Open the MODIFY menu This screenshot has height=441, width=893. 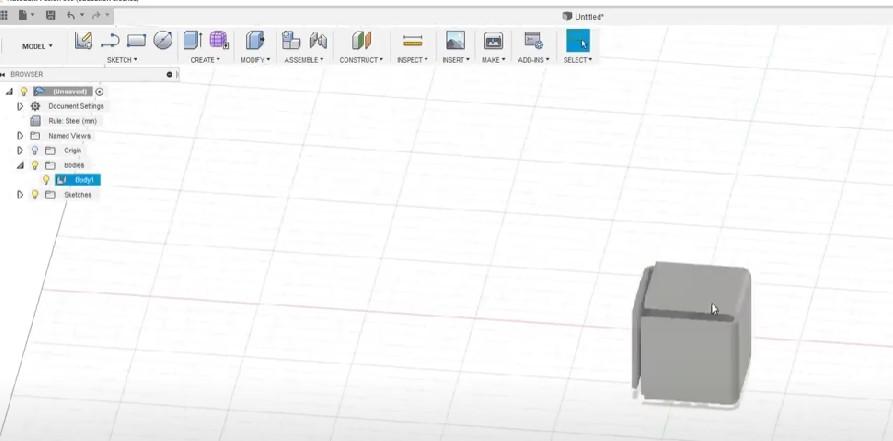(x=255, y=60)
